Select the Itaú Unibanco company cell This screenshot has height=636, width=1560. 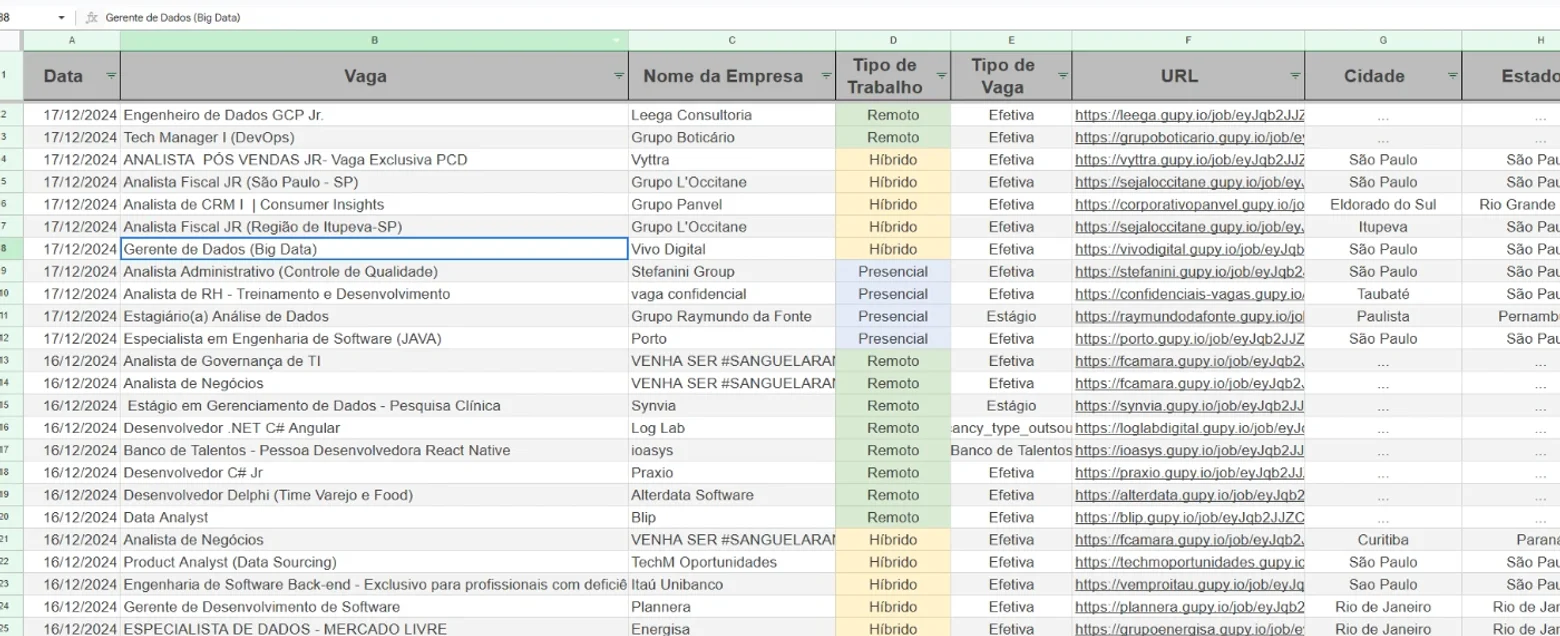732,584
